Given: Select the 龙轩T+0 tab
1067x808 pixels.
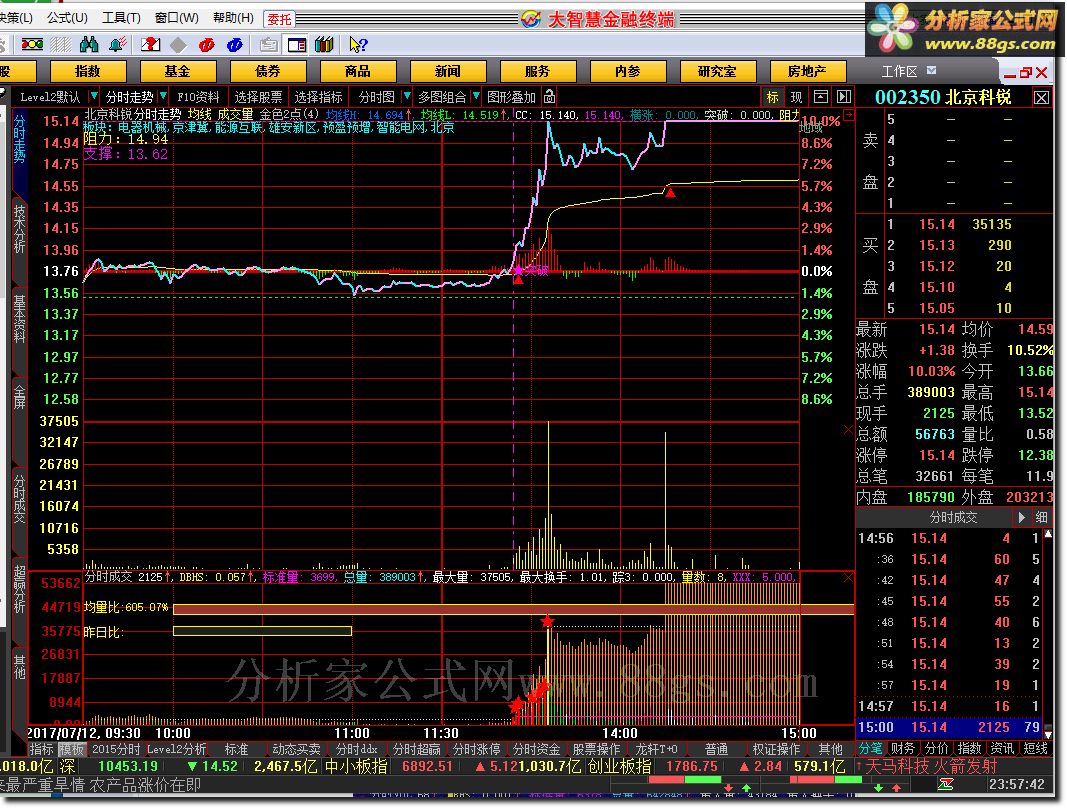Looking at the screenshot, I should [x=656, y=749].
